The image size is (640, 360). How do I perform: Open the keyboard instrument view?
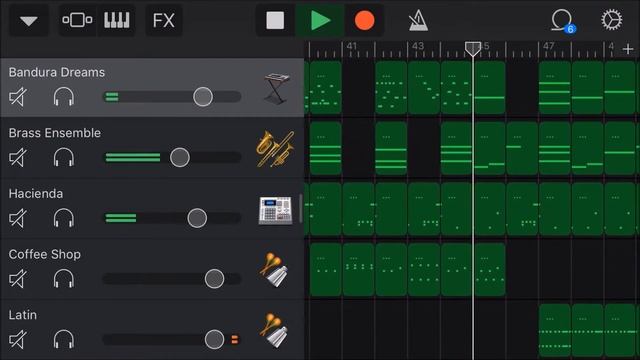[117, 20]
